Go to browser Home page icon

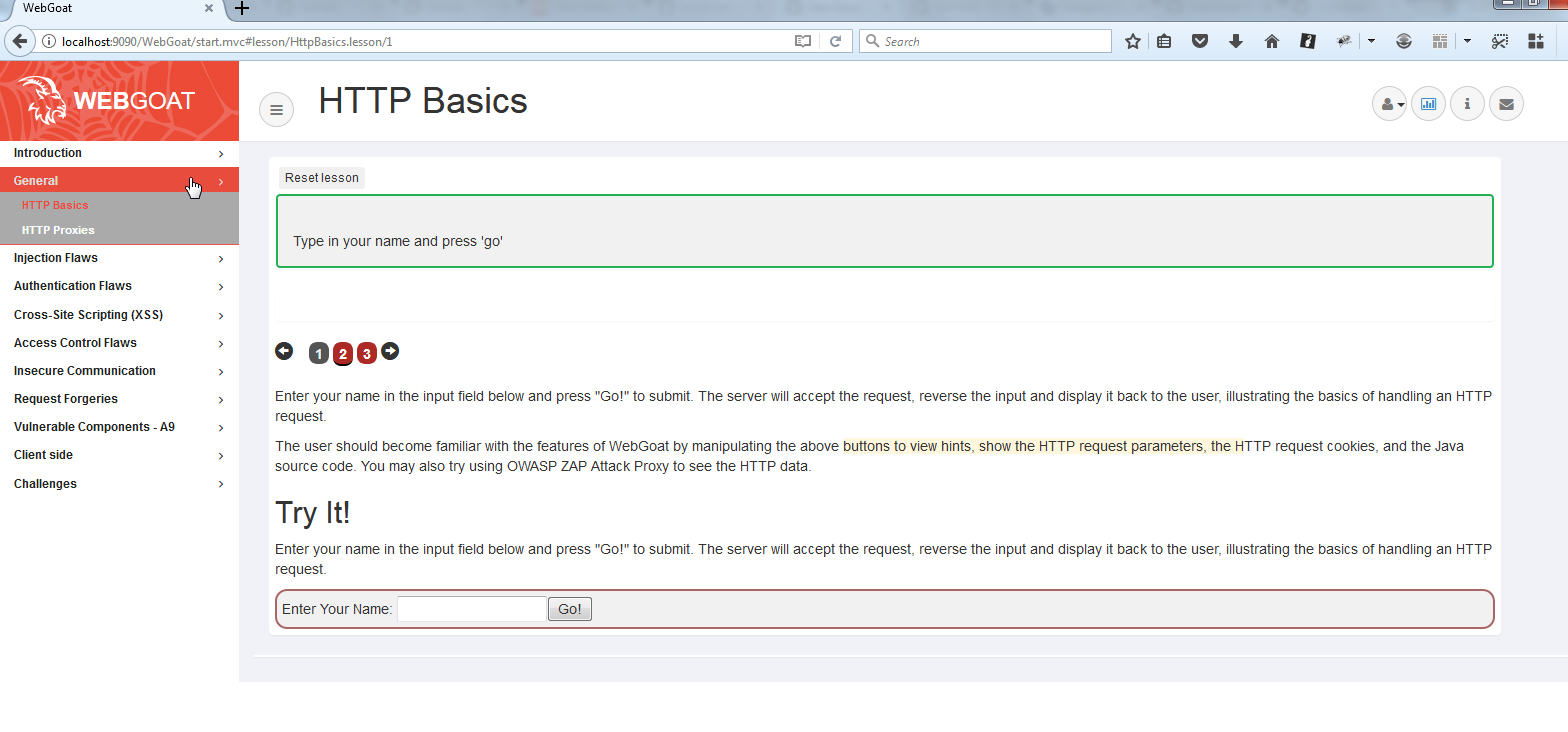pyautogui.click(x=1272, y=41)
